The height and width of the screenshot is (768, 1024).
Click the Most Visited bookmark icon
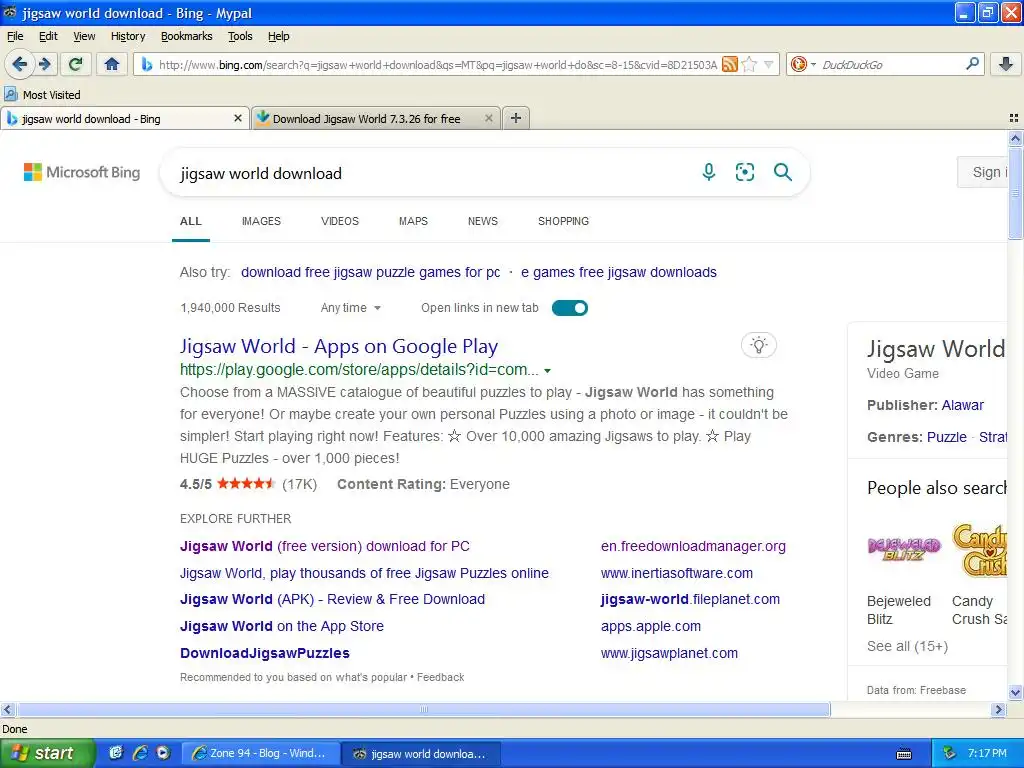[x=10, y=94]
